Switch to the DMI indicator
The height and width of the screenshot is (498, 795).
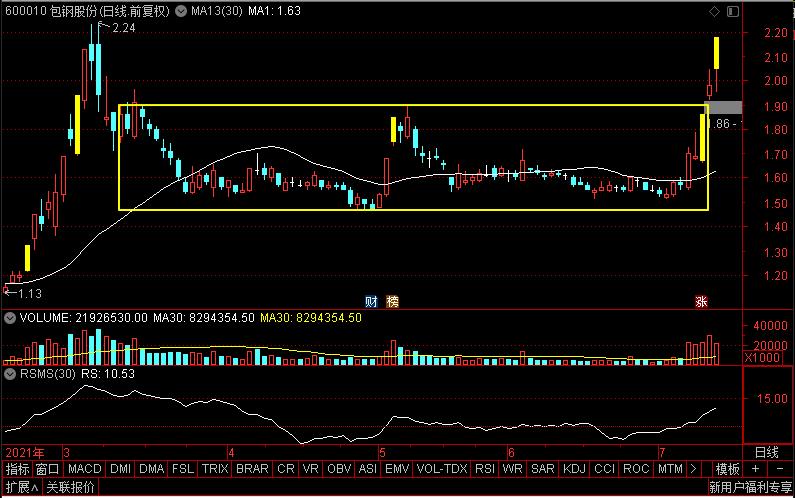point(120,469)
